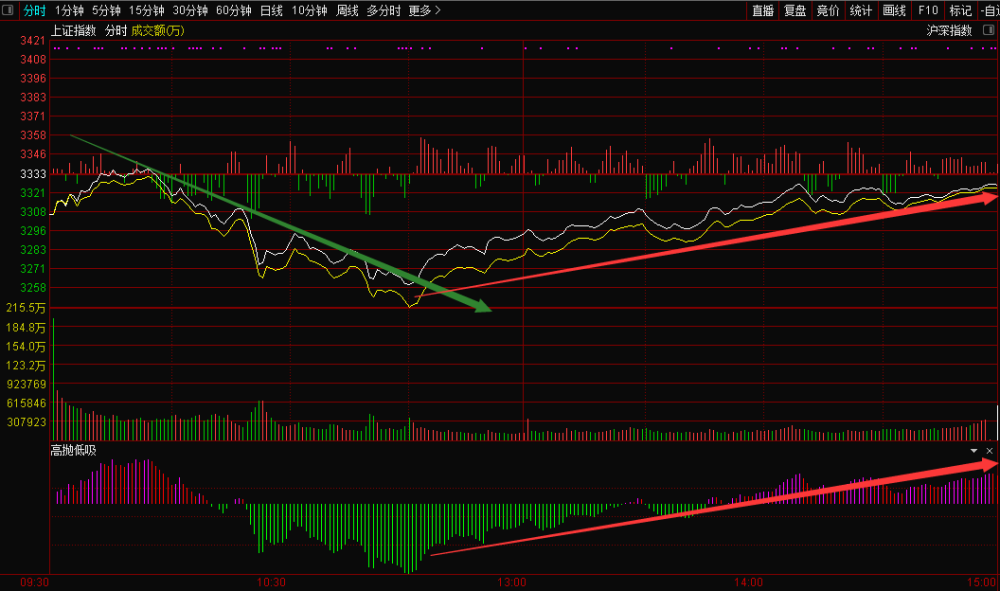Close the 高抛低吸 indicator panel
The image size is (1000, 591).
tap(989, 451)
